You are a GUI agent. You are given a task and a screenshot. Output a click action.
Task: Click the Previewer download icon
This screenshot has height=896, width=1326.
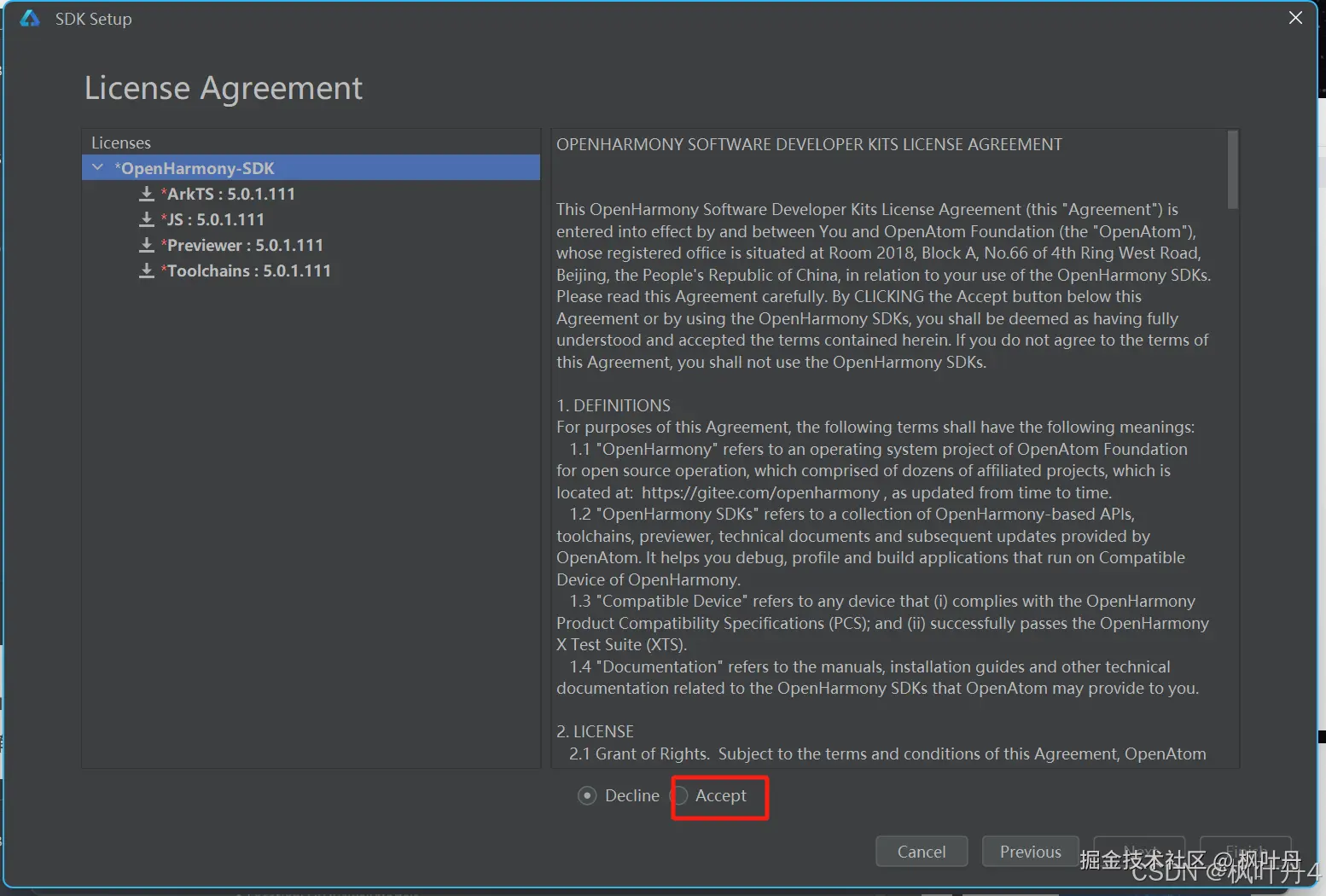[147, 245]
